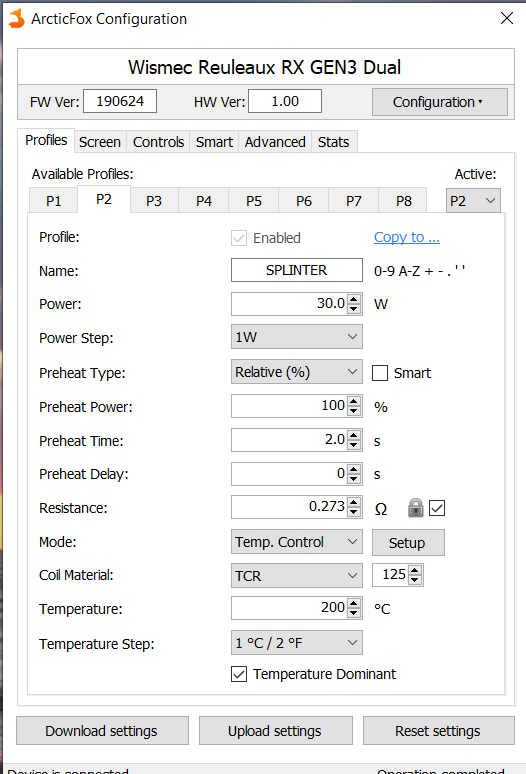526x774 pixels.
Task: Select profile tab P1
Action: [x=53, y=201]
